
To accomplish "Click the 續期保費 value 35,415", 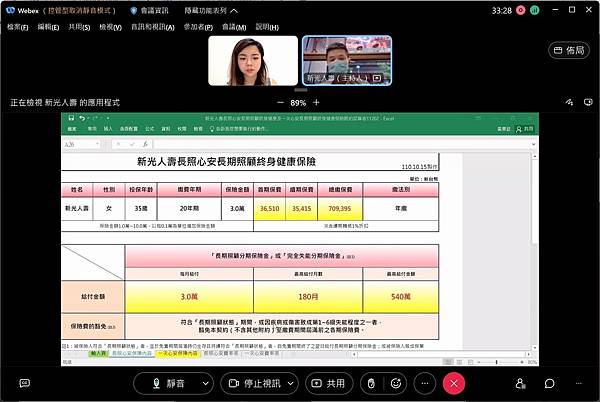I will click(302, 209).
